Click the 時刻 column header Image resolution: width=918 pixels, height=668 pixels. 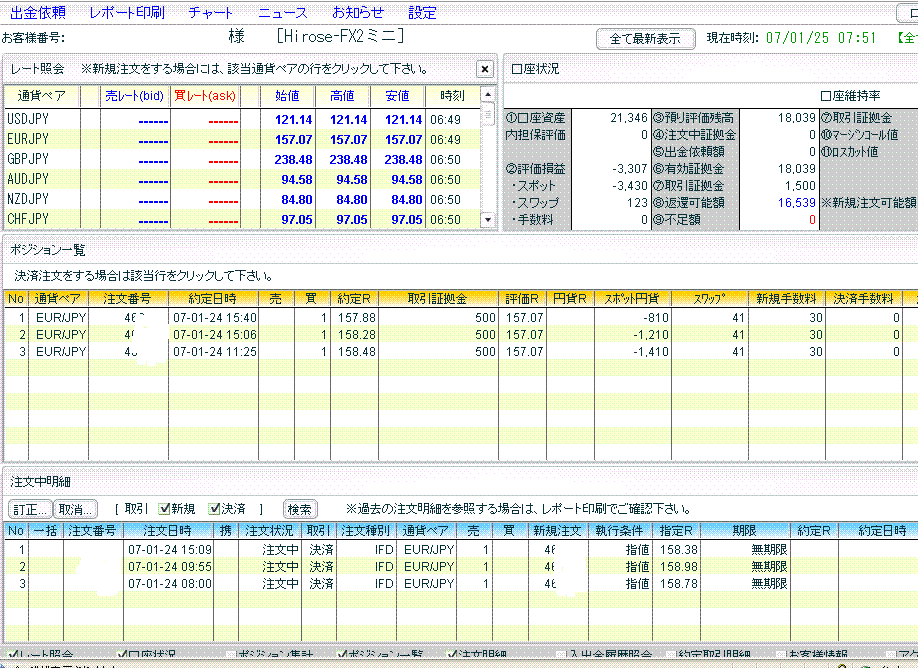452,96
